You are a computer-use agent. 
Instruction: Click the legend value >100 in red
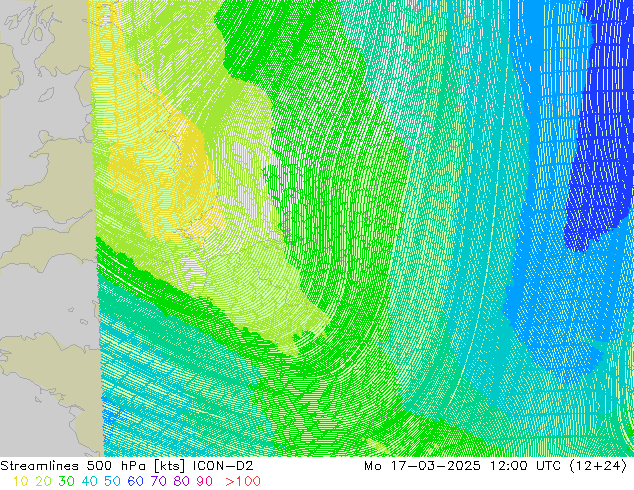[243, 481]
